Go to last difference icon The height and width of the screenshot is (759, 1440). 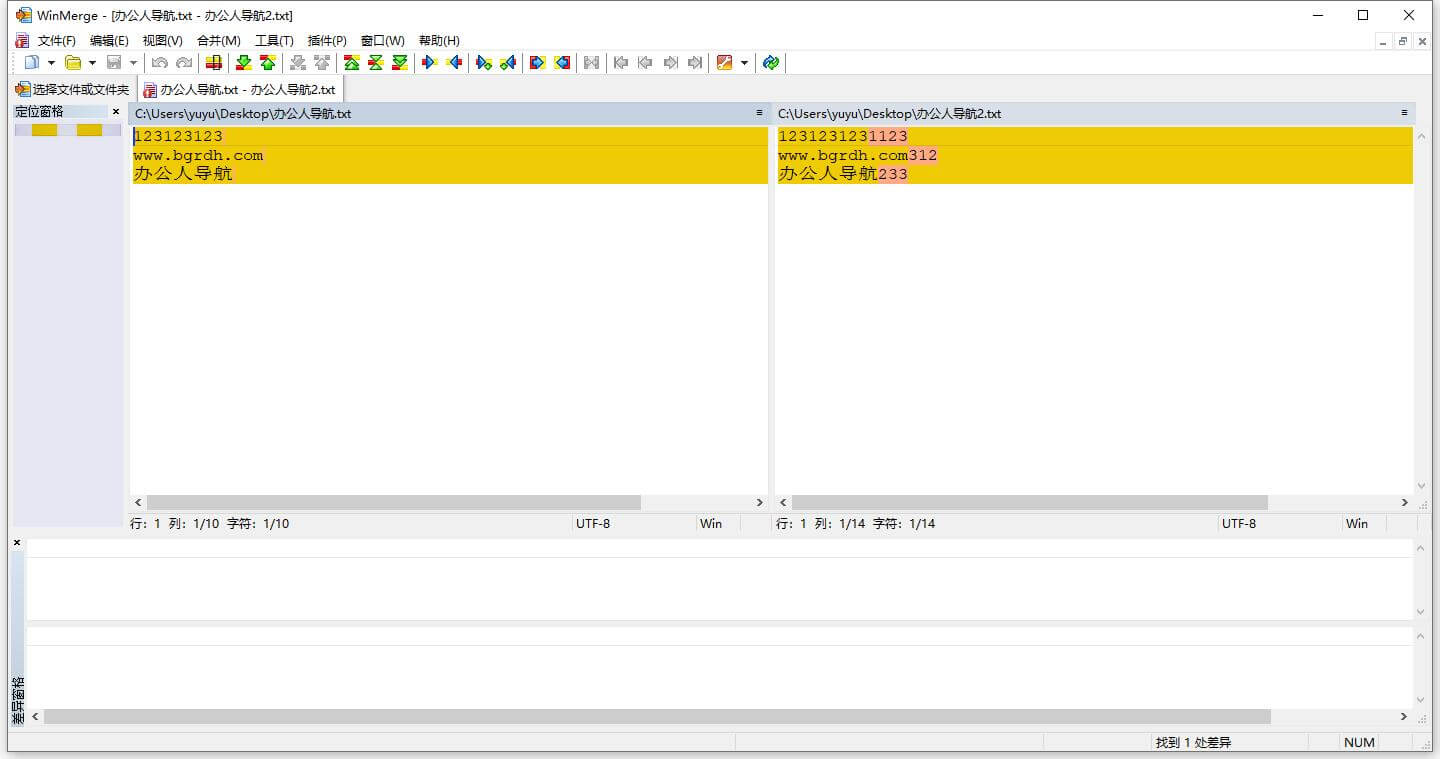tap(399, 63)
